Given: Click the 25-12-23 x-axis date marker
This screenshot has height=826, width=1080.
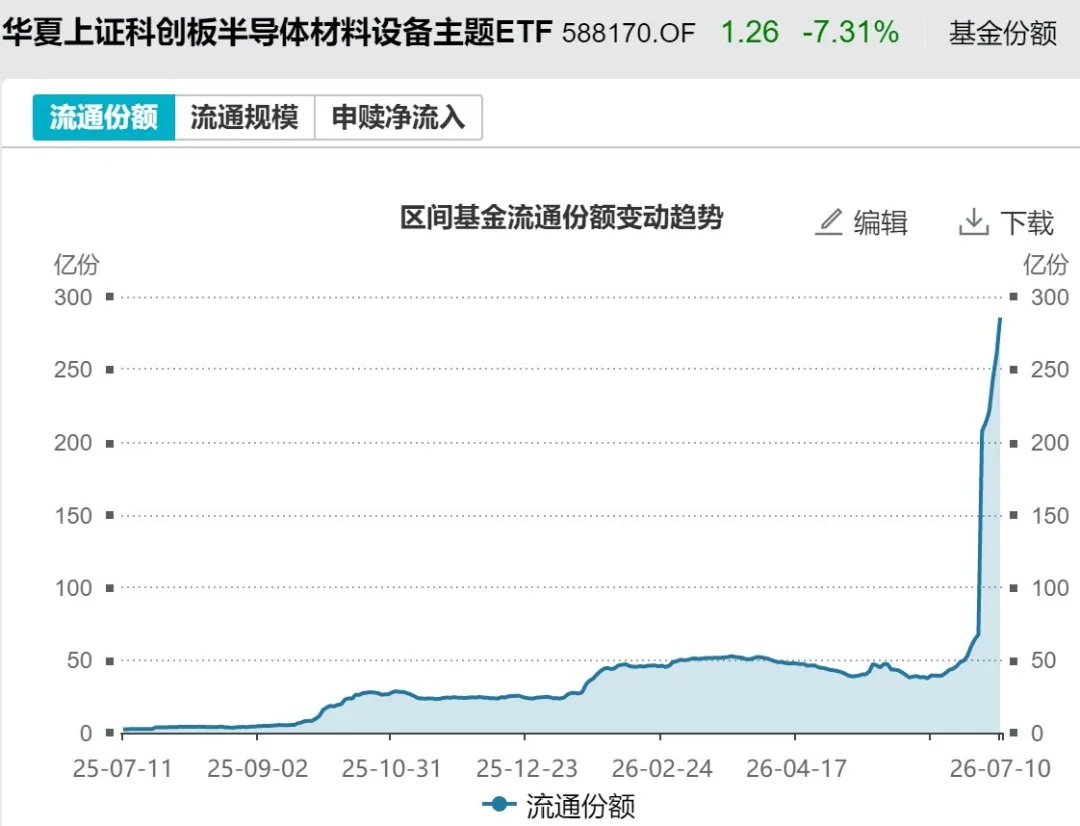Looking at the screenshot, I should click(527, 768).
